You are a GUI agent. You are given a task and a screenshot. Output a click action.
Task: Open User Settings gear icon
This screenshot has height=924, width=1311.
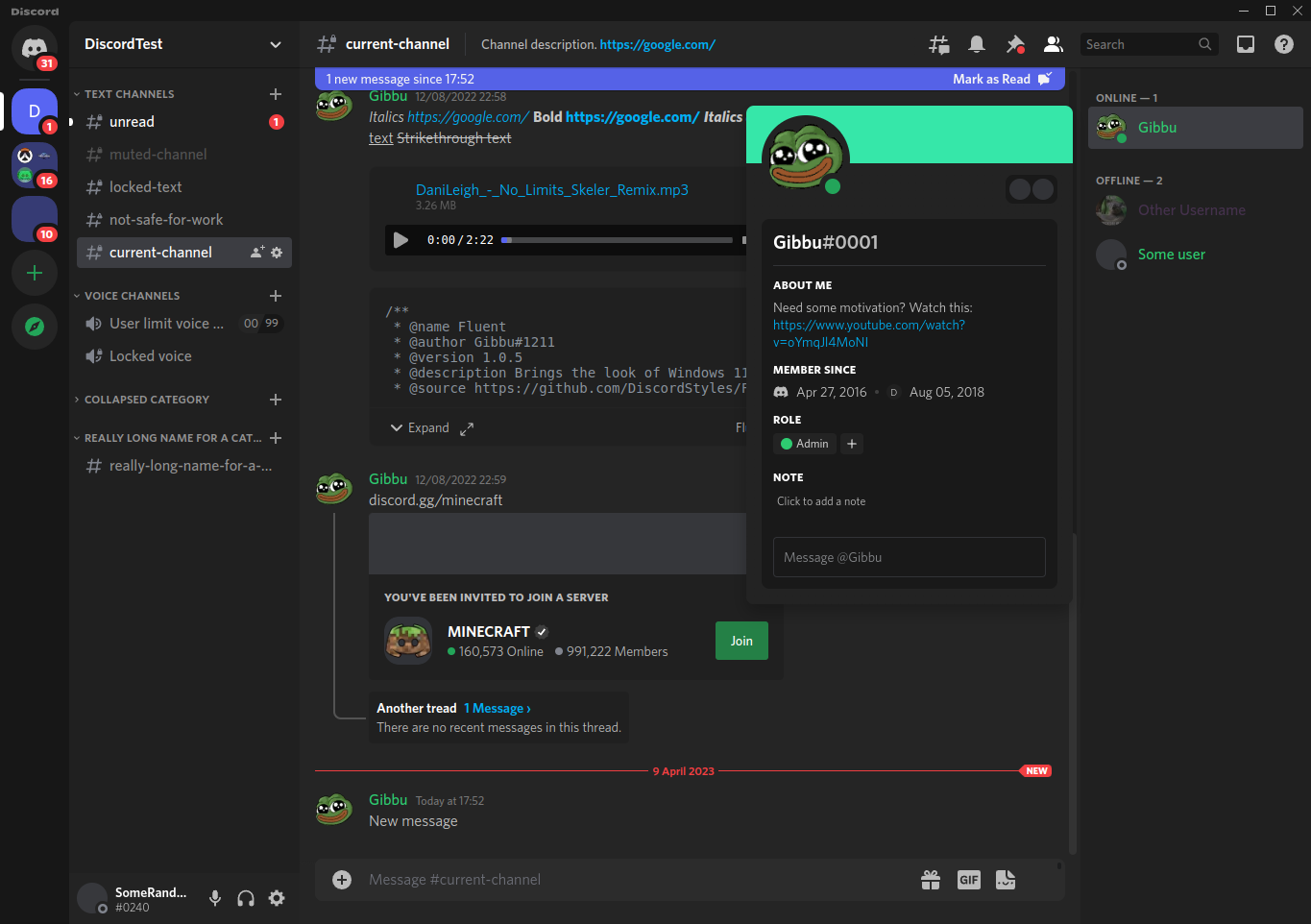tap(277, 898)
